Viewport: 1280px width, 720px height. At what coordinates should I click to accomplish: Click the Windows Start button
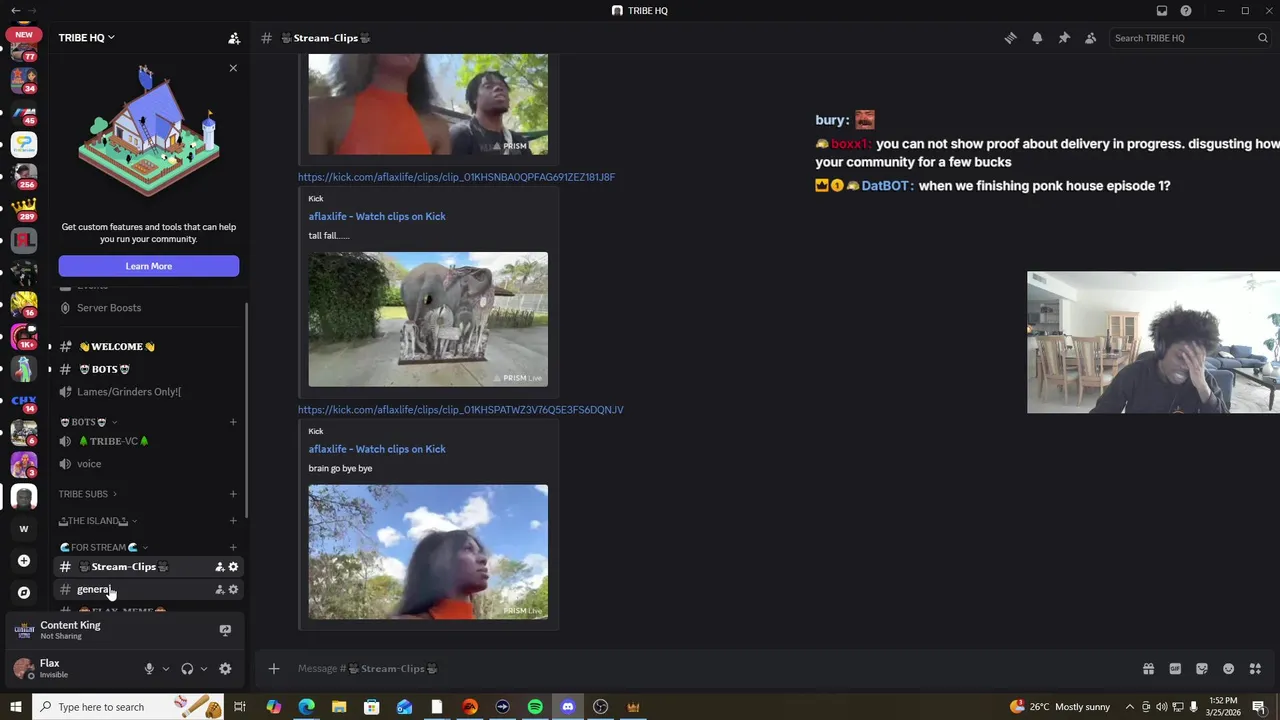pos(15,707)
